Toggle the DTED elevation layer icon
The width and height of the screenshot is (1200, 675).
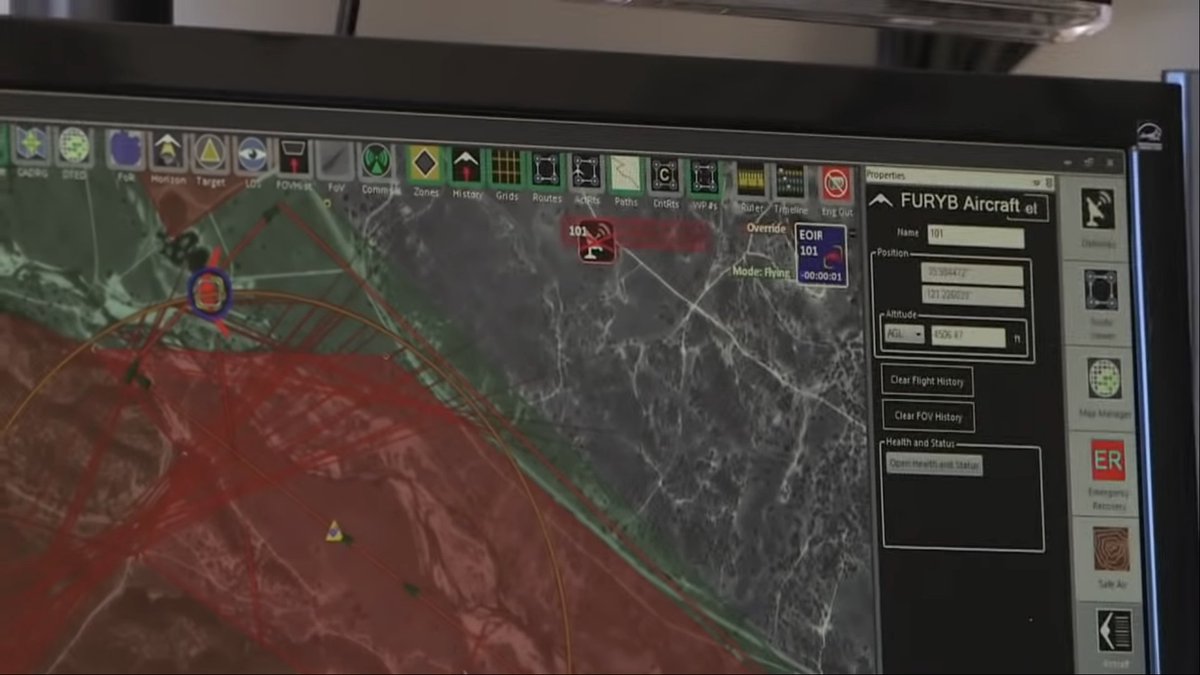click(73, 146)
